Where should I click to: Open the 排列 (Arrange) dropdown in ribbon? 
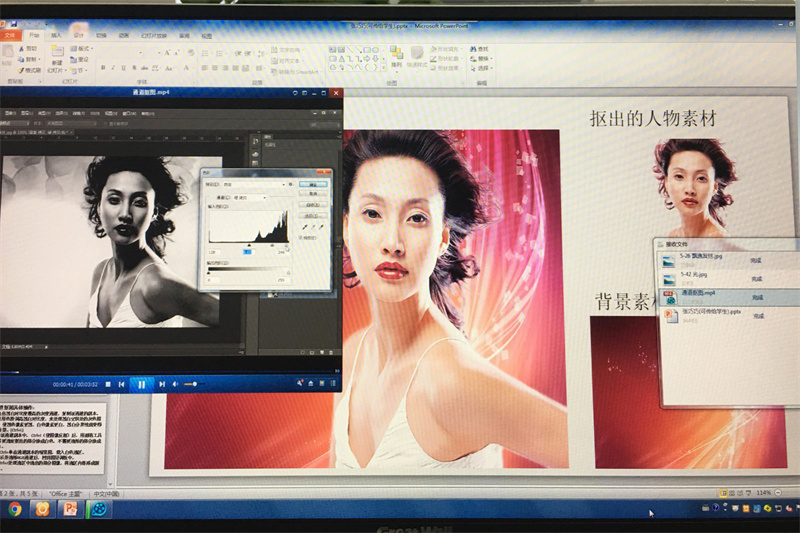[x=397, y=64]
